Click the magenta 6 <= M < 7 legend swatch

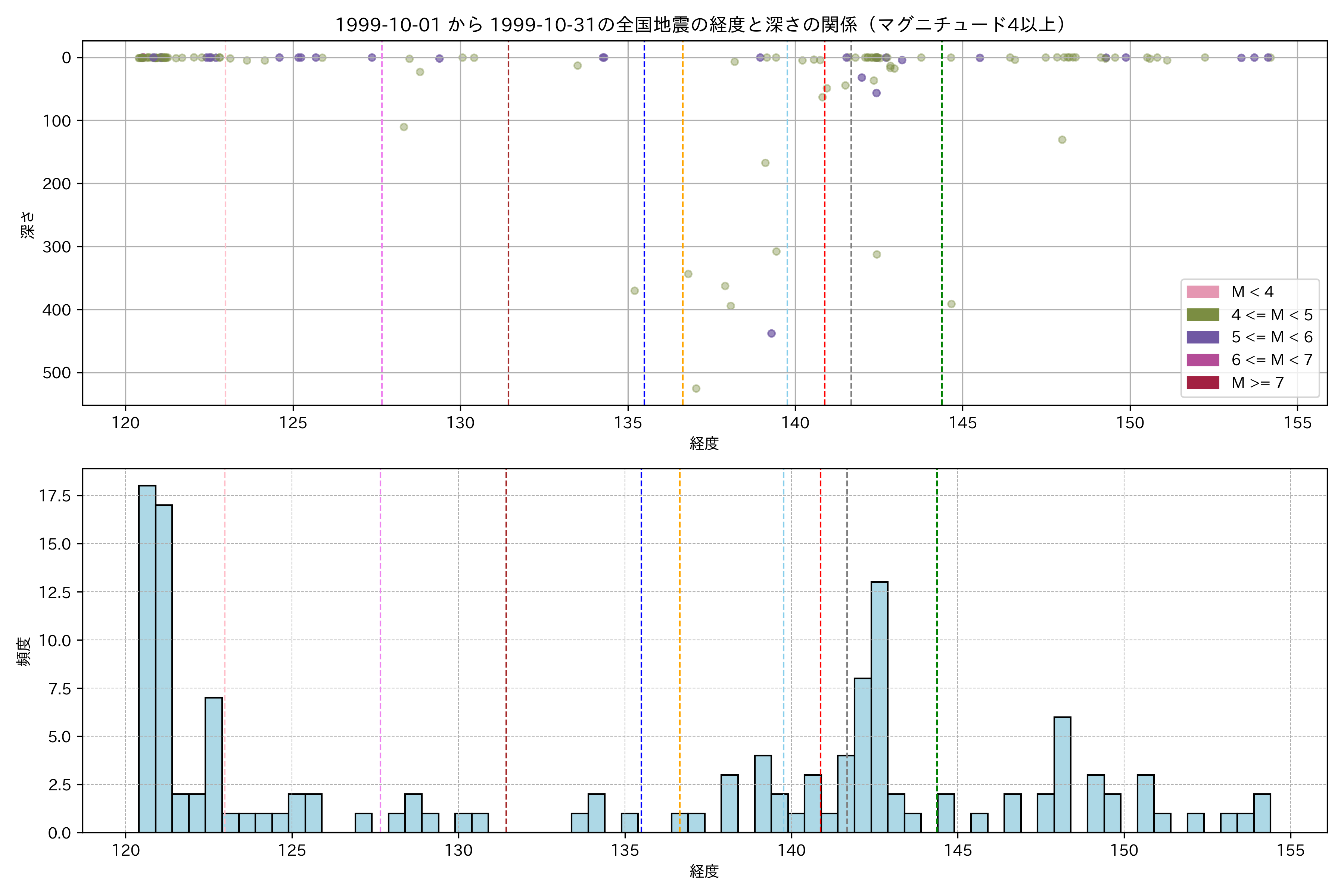pos(1202,360)
